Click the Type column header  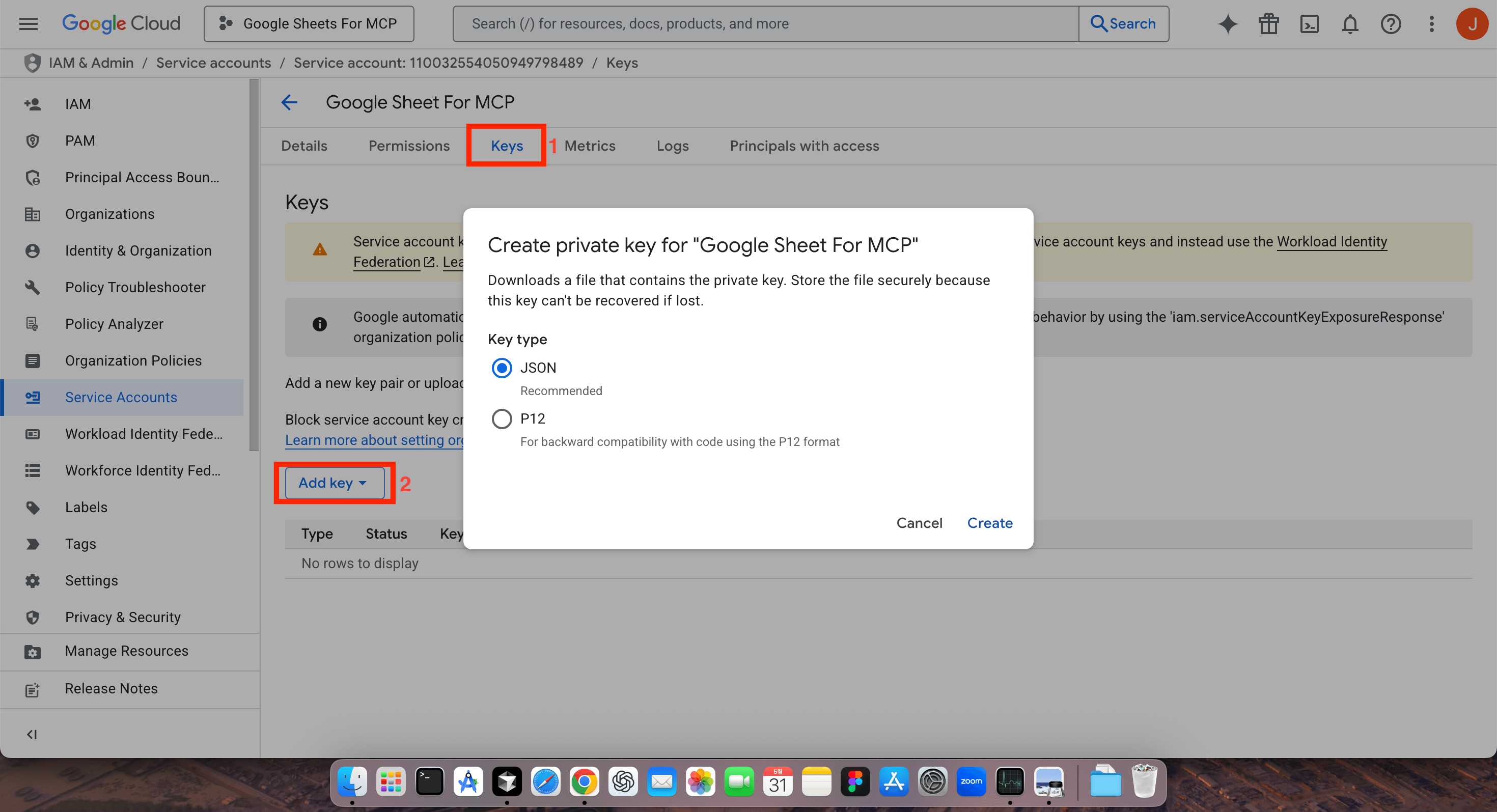pos(317,534)
